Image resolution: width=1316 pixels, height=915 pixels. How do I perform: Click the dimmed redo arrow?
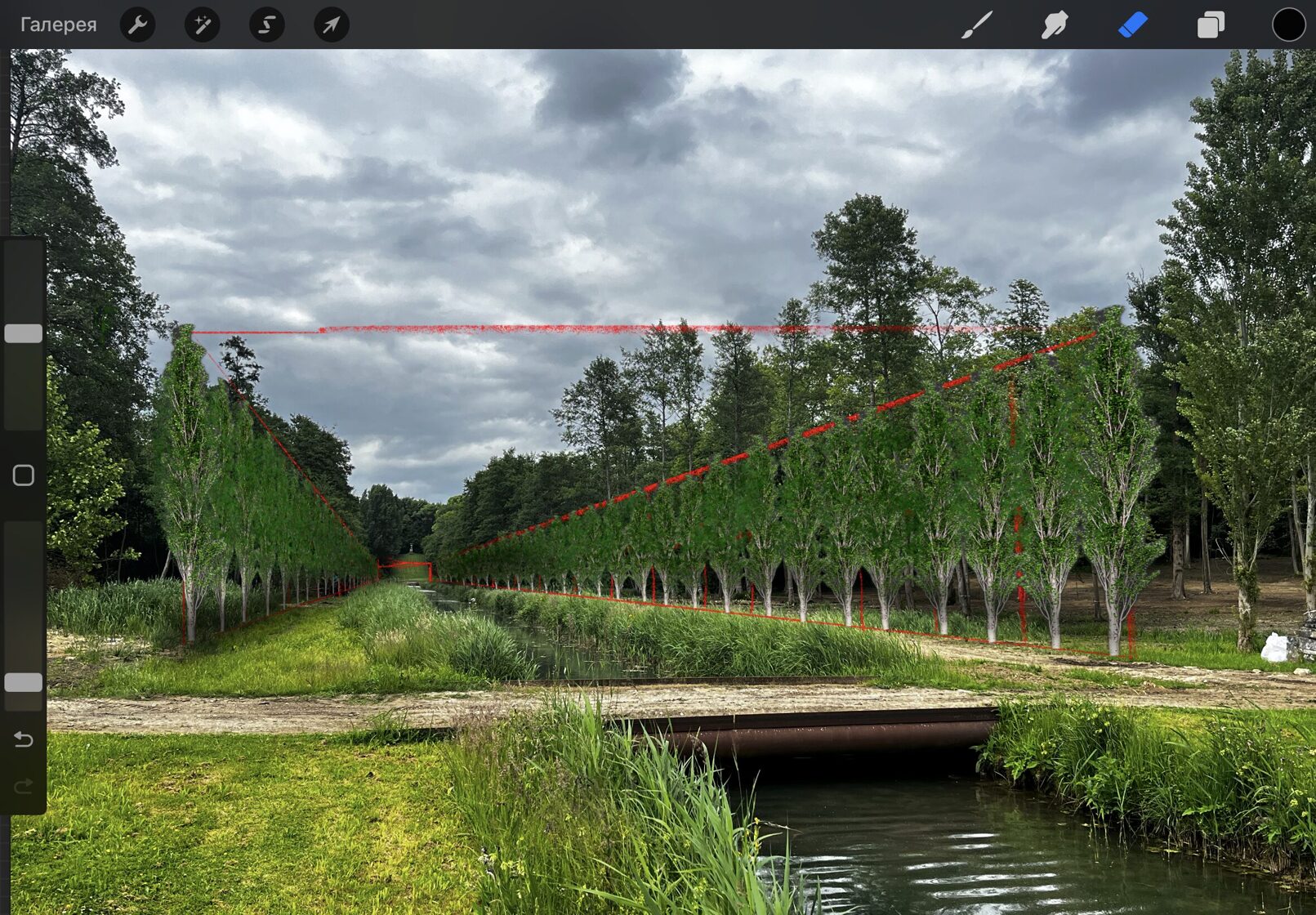point(24,786)
